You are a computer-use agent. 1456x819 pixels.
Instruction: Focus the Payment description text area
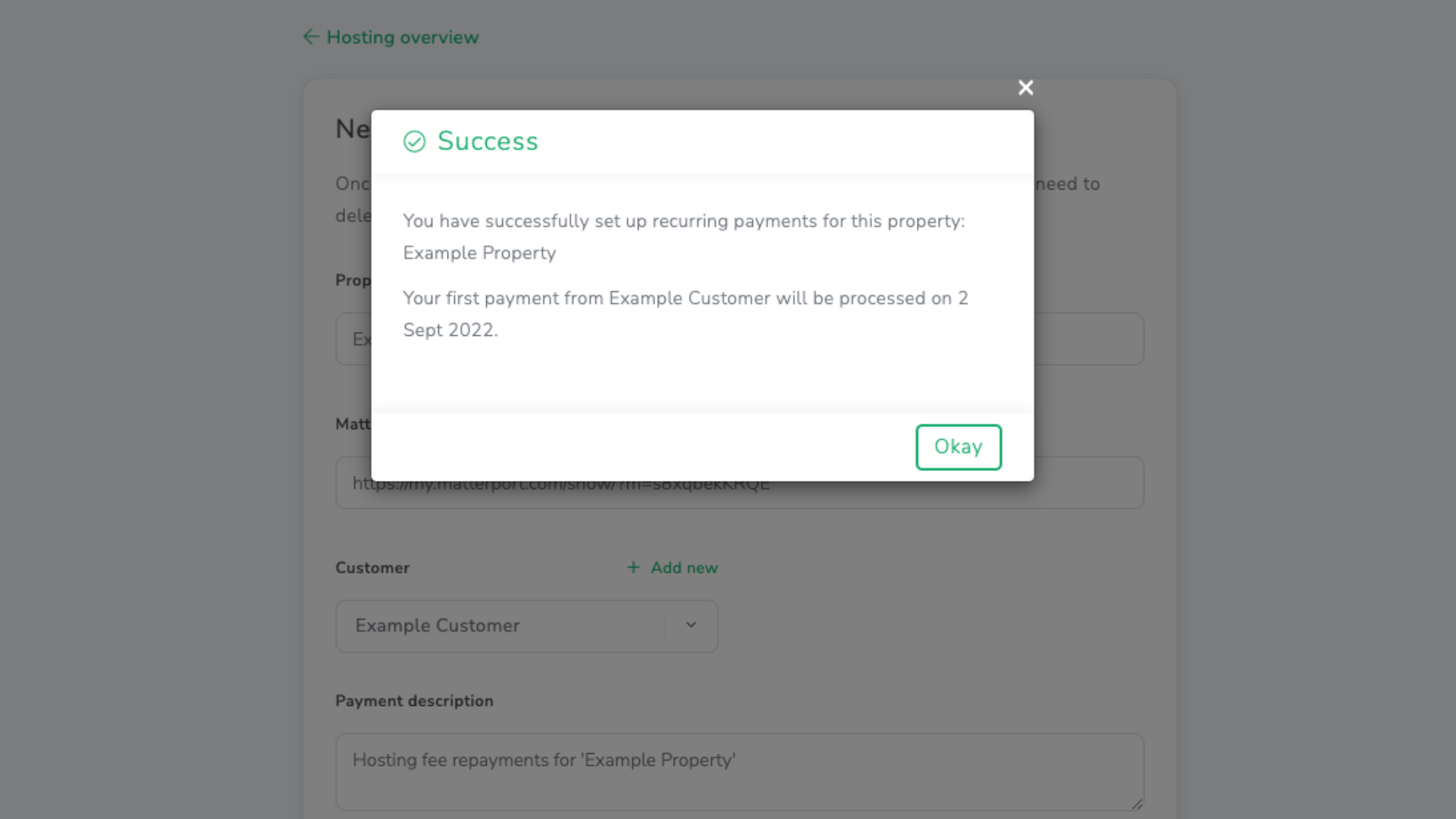click(739, 772)
